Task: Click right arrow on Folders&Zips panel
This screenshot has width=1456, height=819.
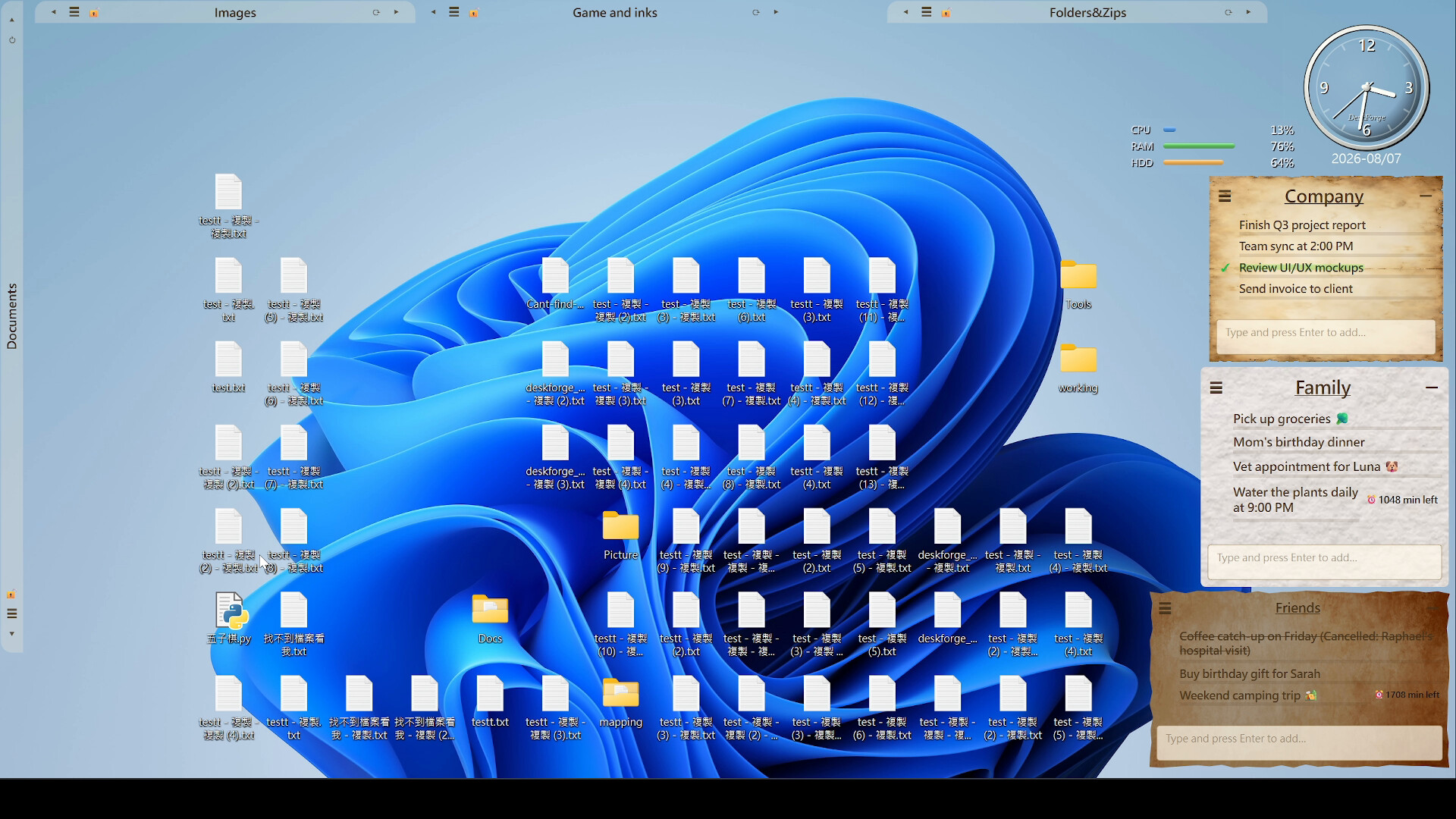Action: tap(1248, 12)
